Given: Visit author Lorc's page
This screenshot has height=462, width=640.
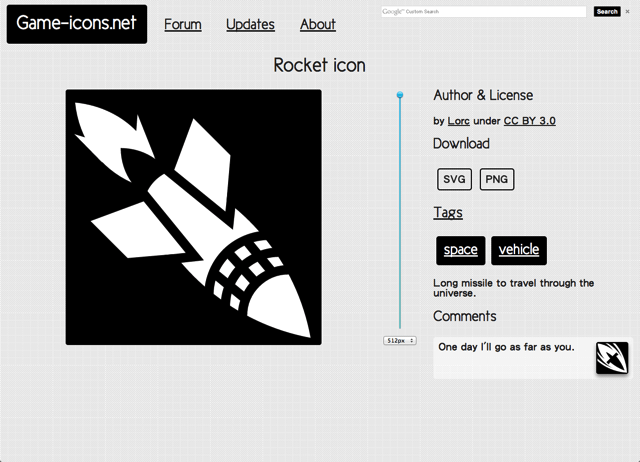Looking at the screenshot, I should (x=458, y=121).
